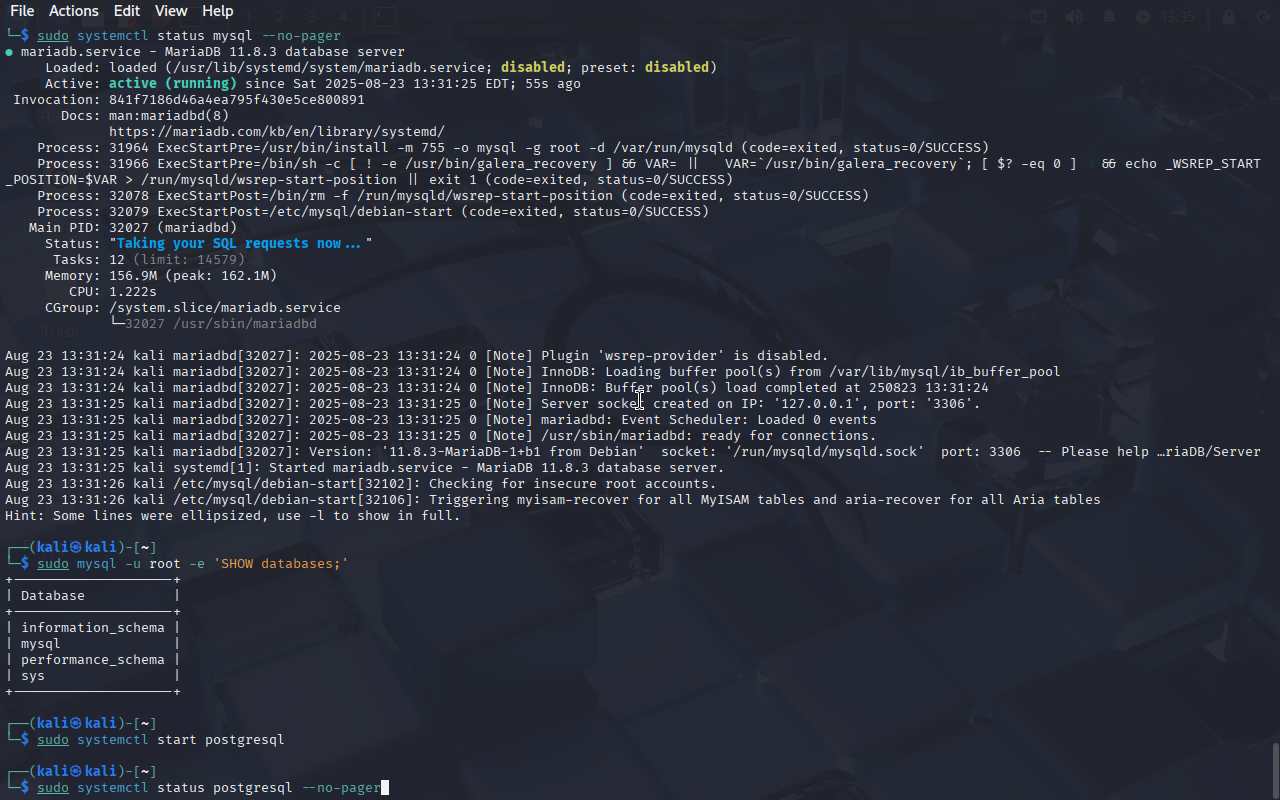Click 'Process: 32079 ExecStartPost' debian-start line

(x=373, y=212)
